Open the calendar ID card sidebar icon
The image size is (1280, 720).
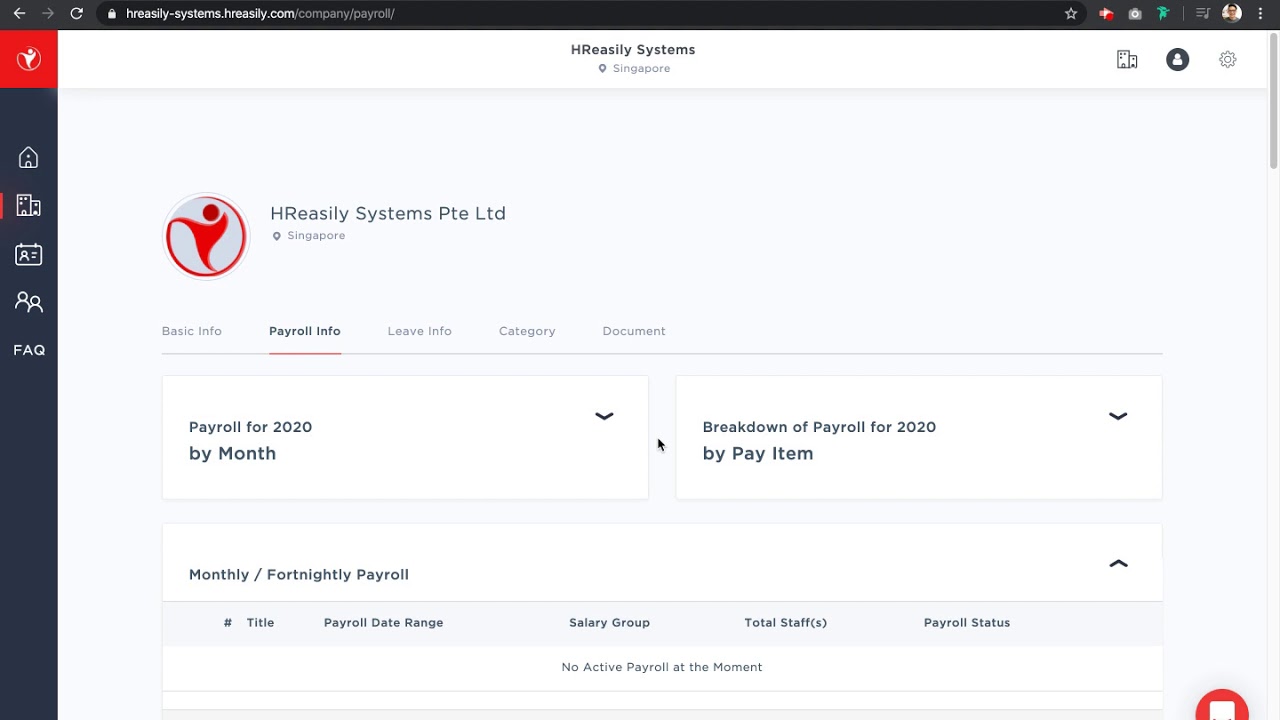[x=29, y=254]
